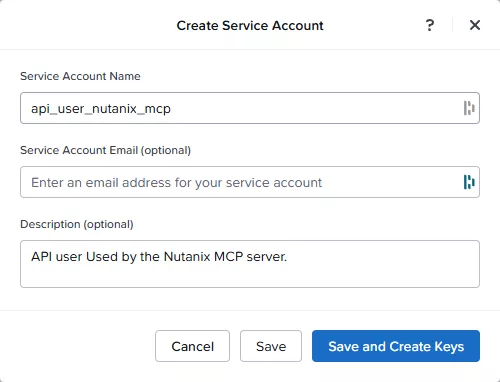Click password manager icon in Service Account Email field

tap(469, 182)
